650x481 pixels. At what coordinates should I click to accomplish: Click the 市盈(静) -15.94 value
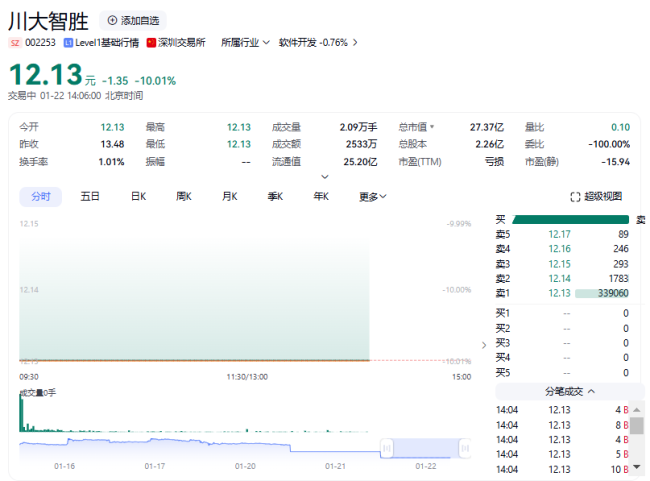616,162
